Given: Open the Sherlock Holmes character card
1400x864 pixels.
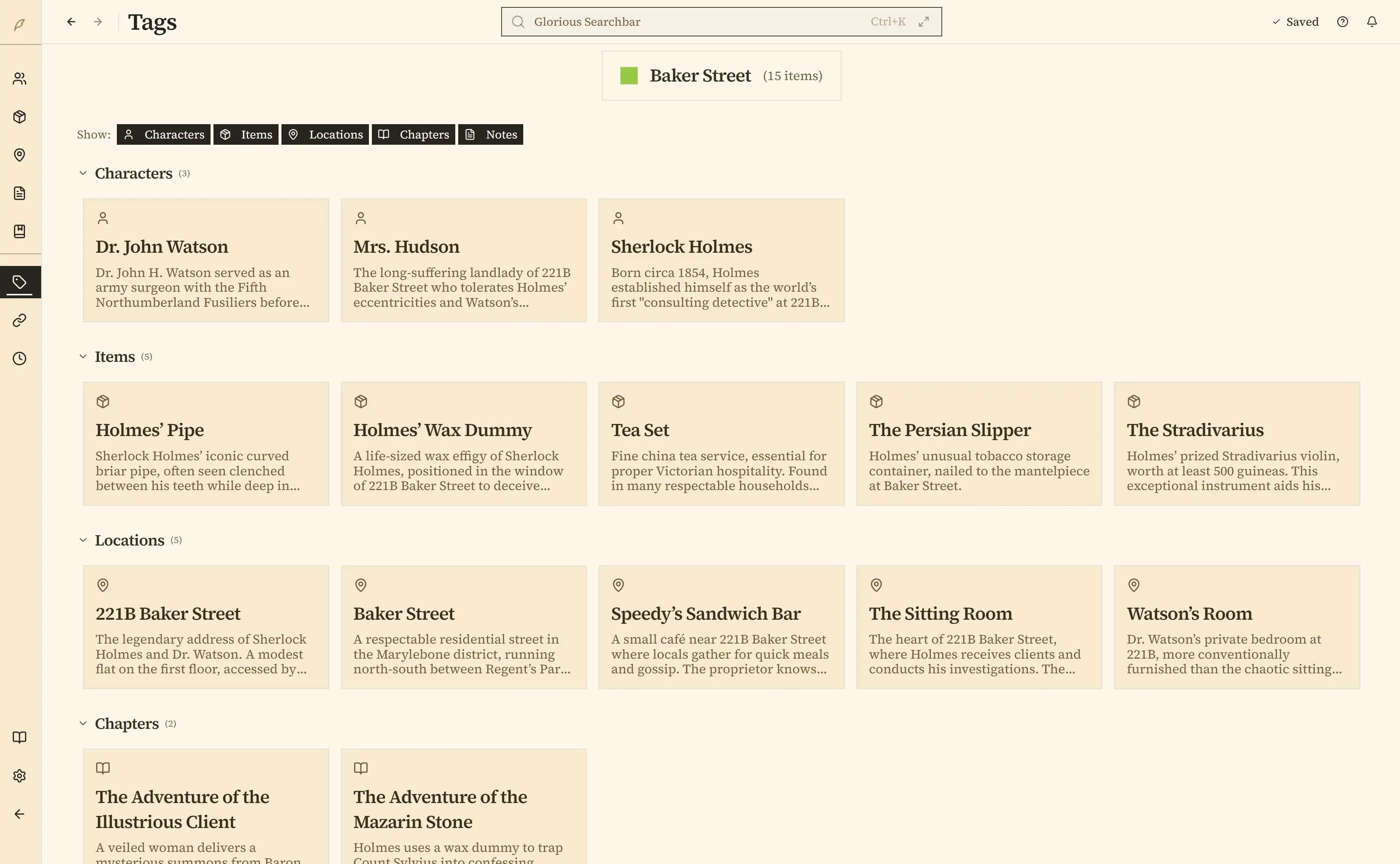Looking at the screenshot, I should coord(721,260).
